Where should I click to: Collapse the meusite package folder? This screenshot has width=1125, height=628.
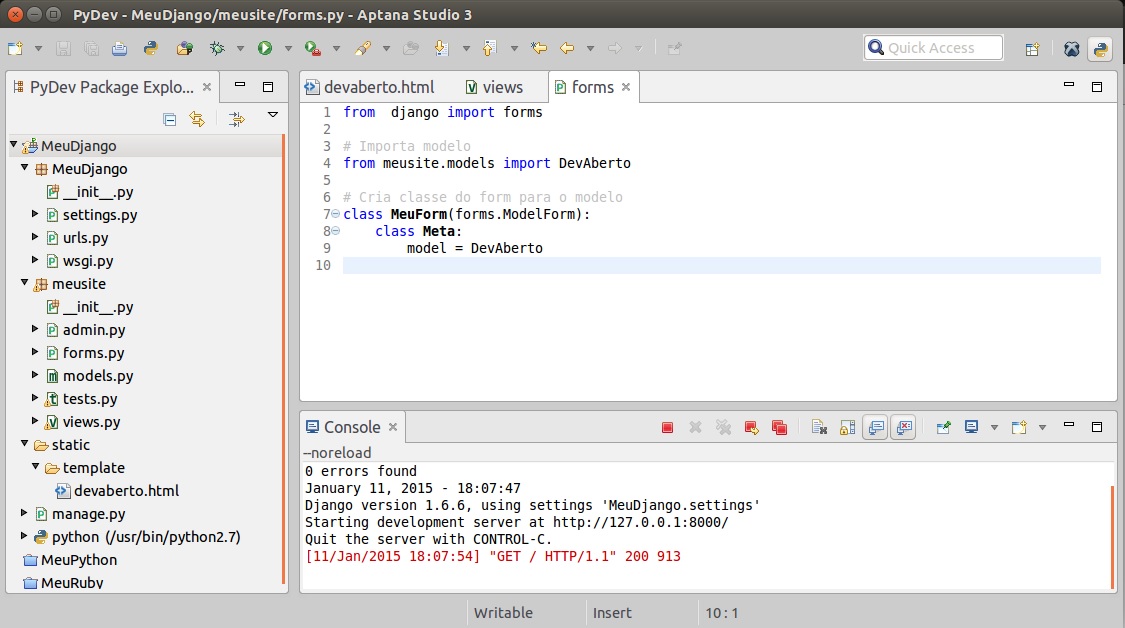[25, 284]
